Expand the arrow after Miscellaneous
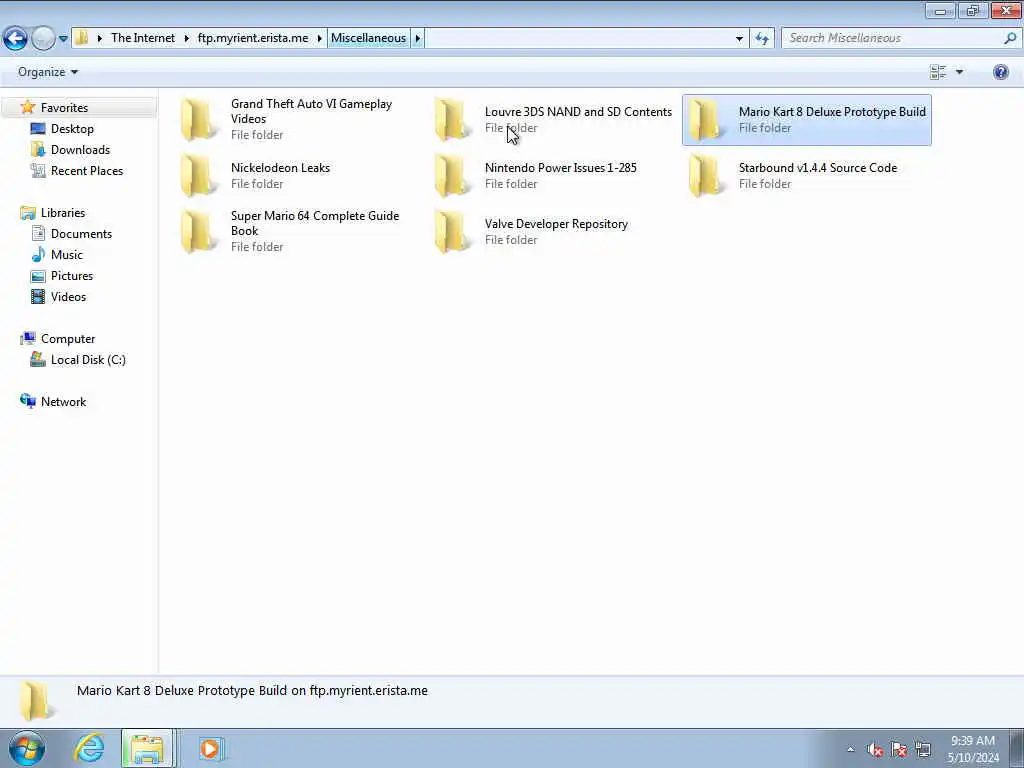Screen dimensions: 1024x768 [x=418, y=38]
